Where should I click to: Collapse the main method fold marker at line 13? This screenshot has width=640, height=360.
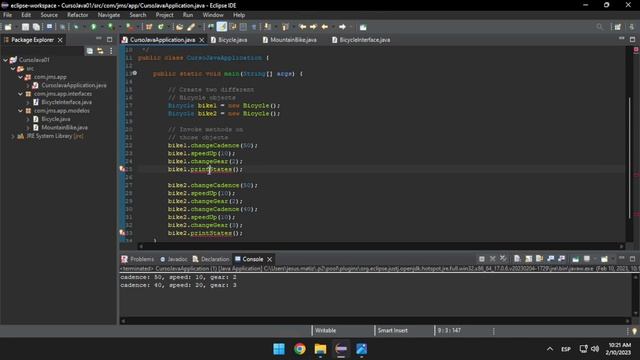pos(135,73)
